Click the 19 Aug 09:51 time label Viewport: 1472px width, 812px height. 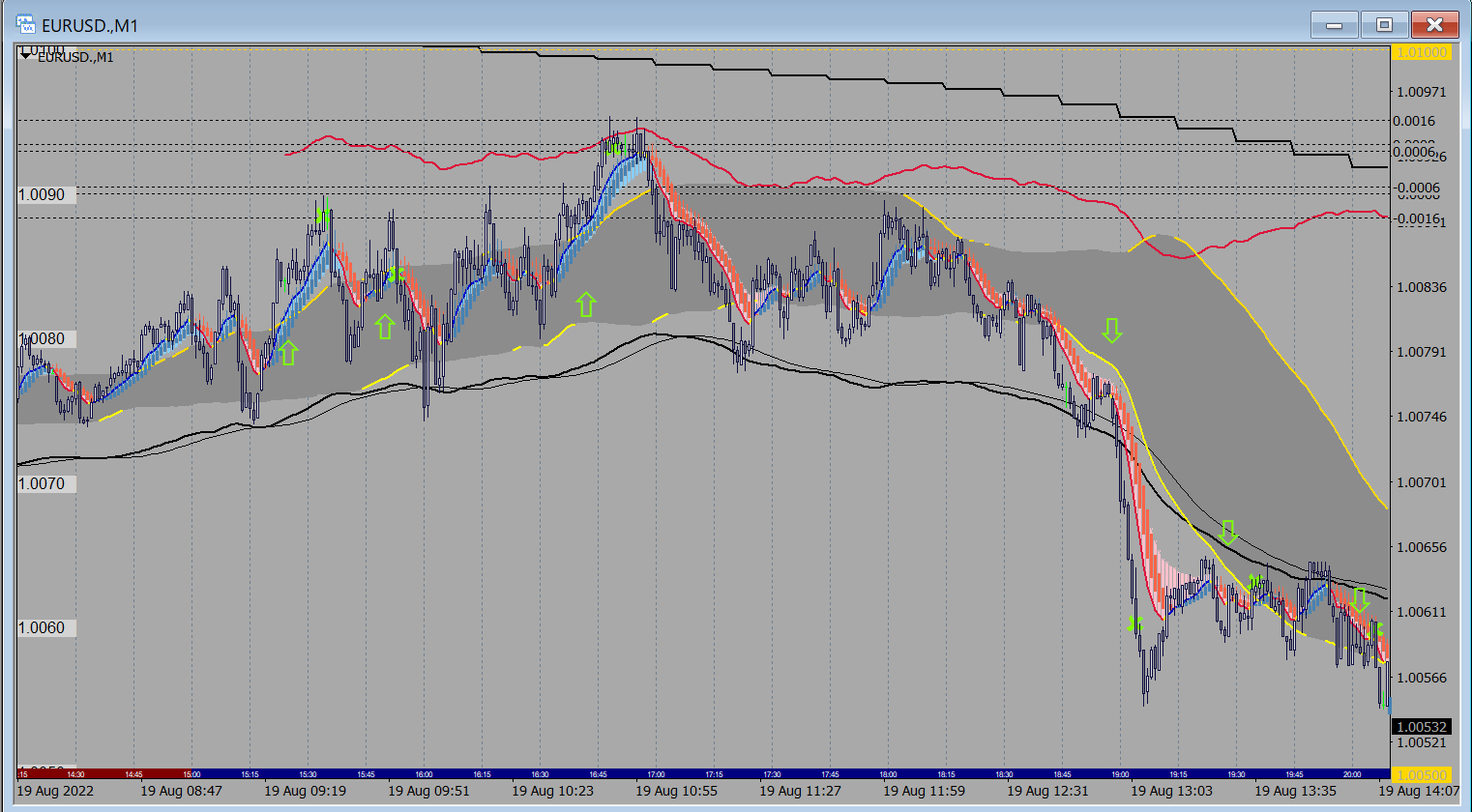tap(428, 791)
